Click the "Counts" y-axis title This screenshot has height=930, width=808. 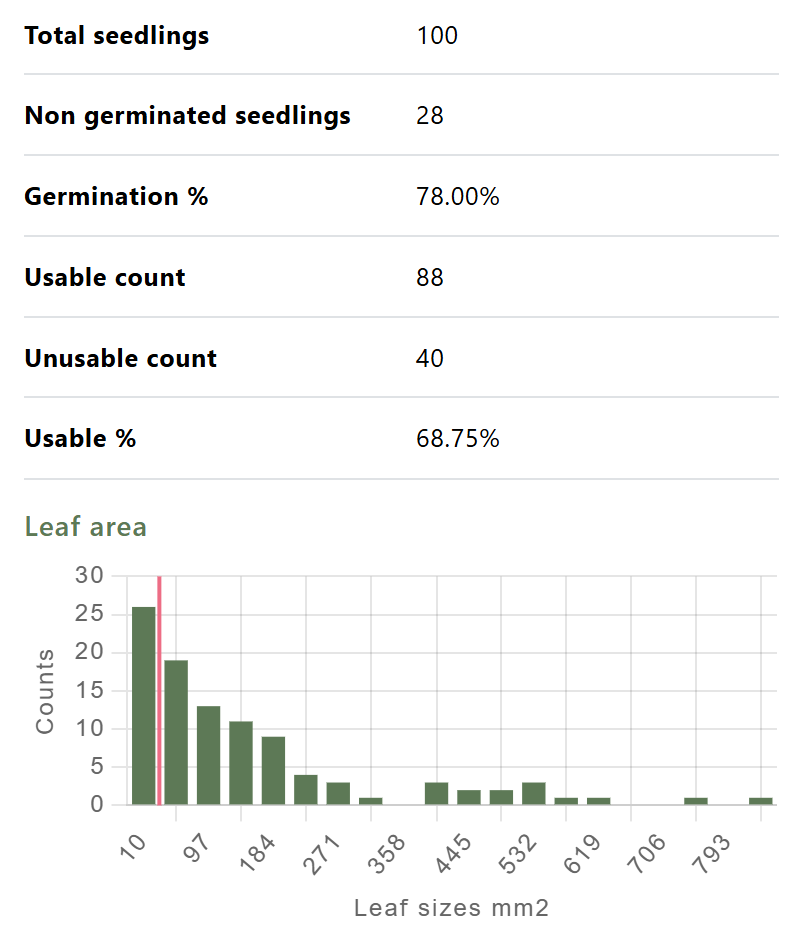45,690
